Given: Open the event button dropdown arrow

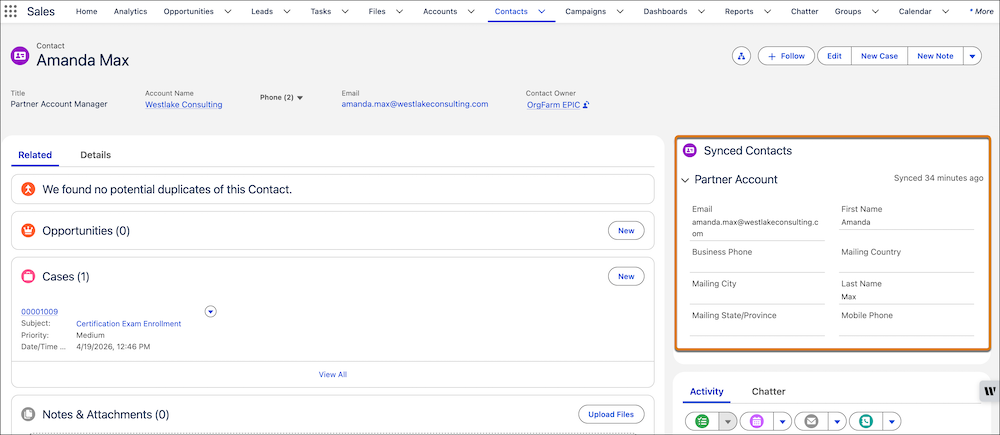Looking at the screenshot, I should [783, 421].
